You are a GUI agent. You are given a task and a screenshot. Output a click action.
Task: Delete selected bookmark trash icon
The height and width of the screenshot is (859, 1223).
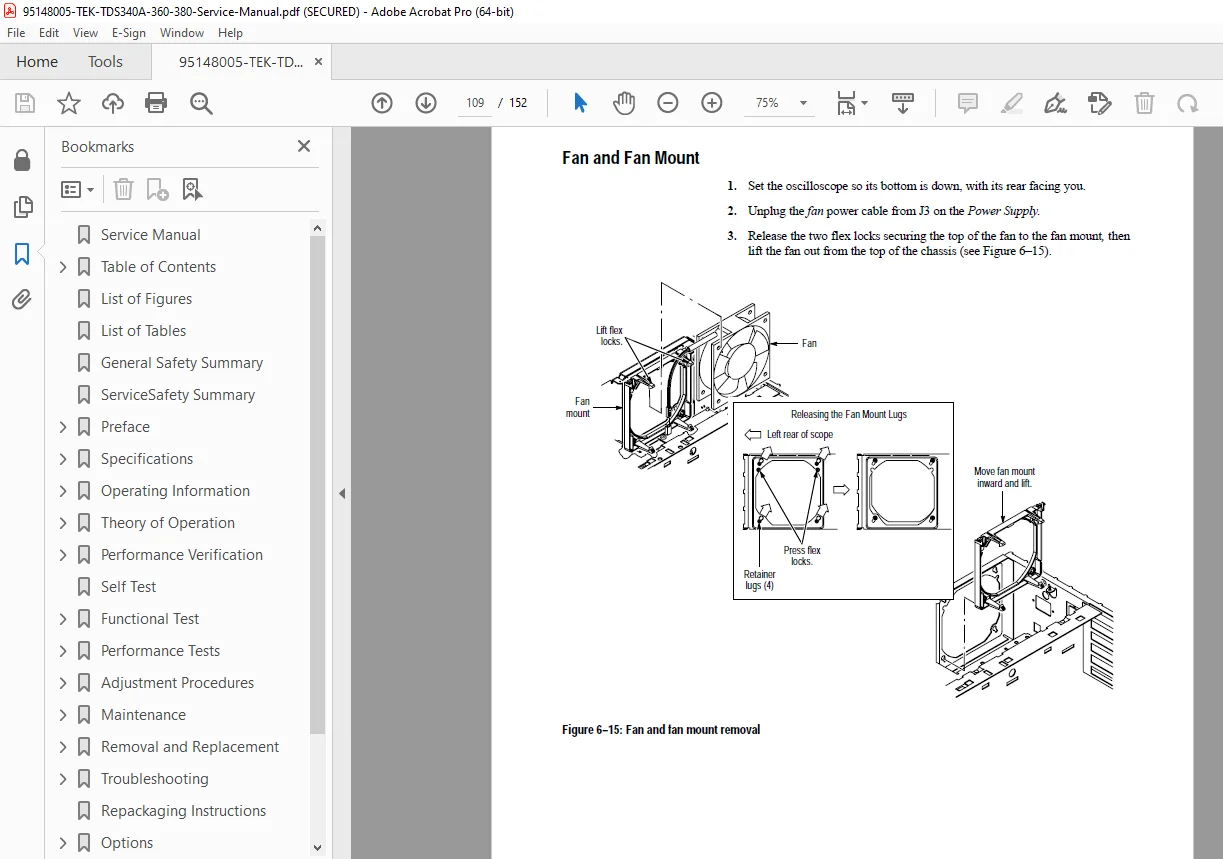point(123,189)
